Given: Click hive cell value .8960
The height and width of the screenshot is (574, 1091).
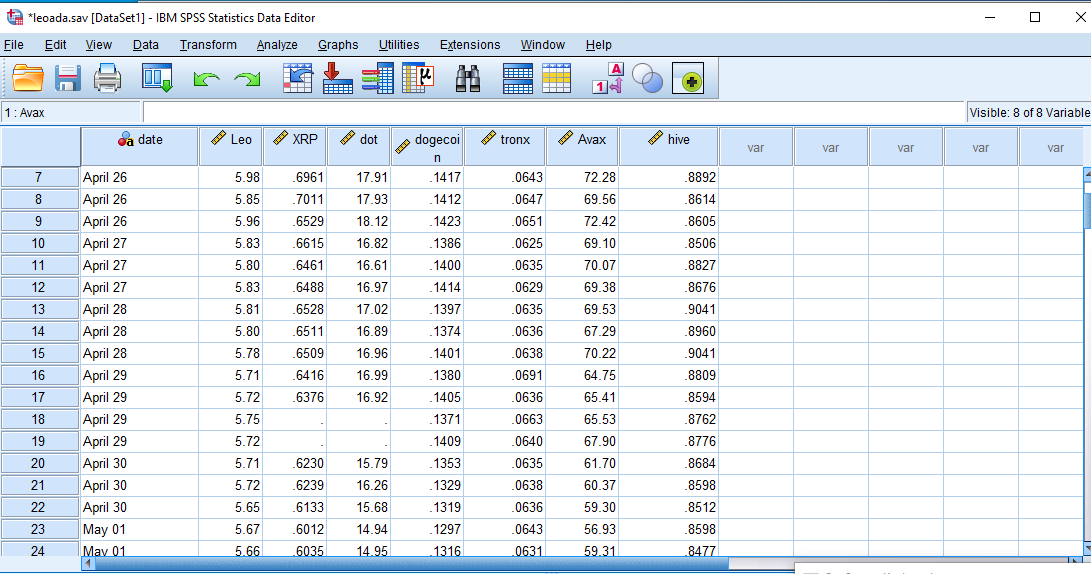Looking at the screenshot, I should coord(669,331).
